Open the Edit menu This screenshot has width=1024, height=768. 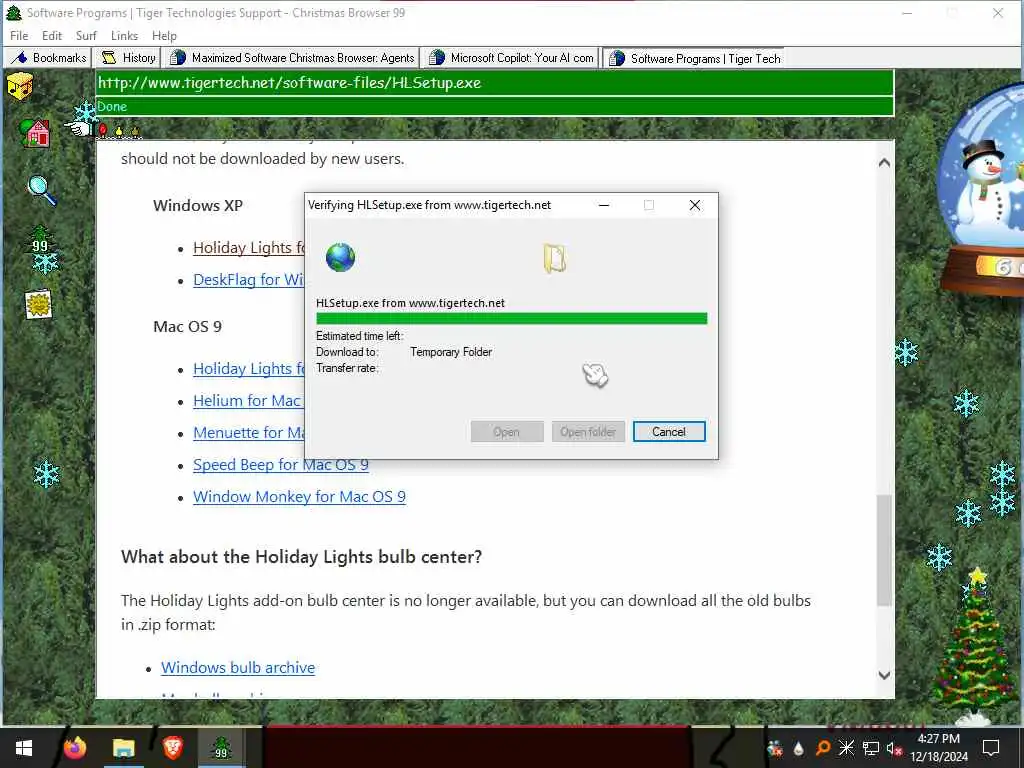[x=52, y=36]
